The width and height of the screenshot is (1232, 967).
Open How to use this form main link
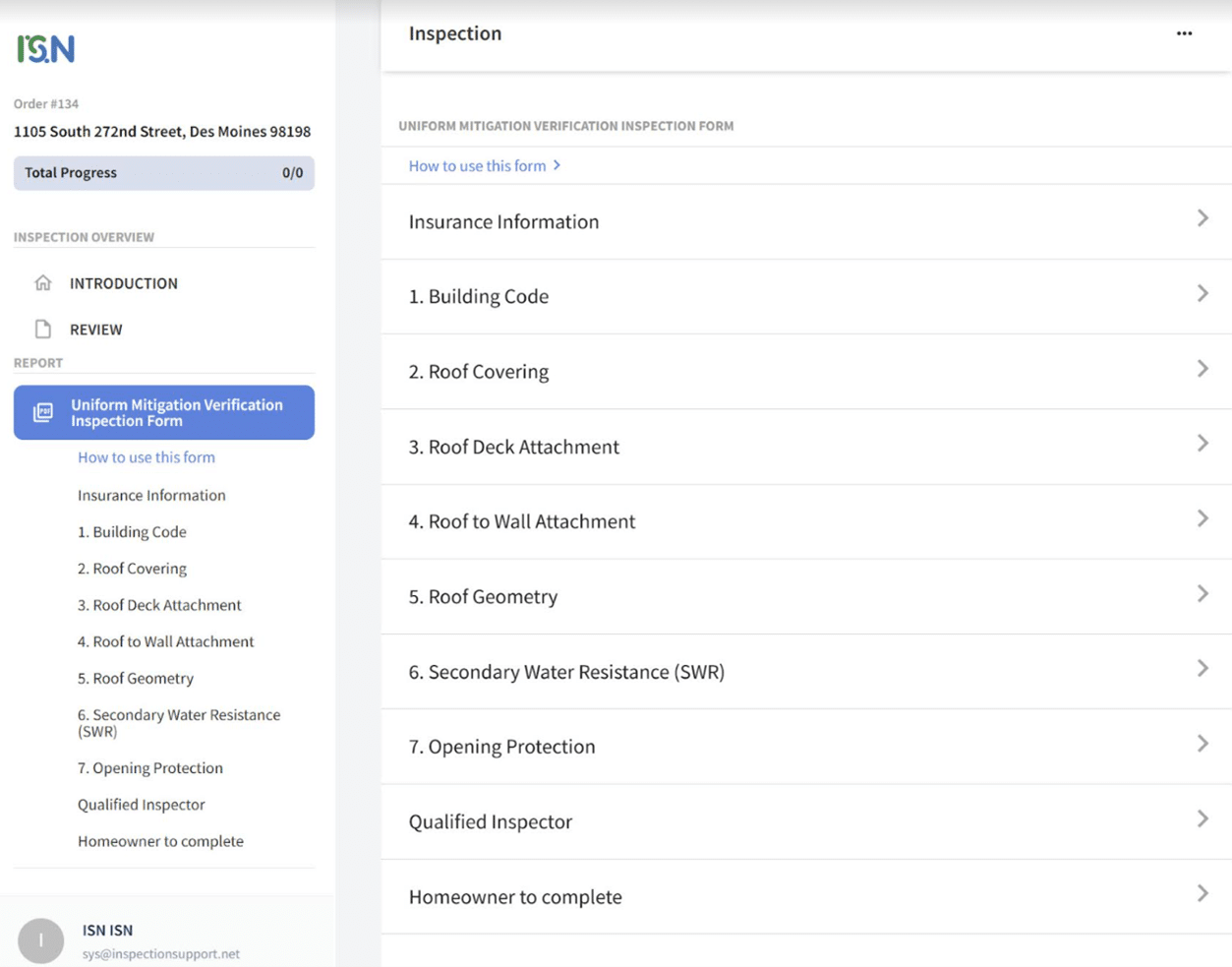pos(477,165)
